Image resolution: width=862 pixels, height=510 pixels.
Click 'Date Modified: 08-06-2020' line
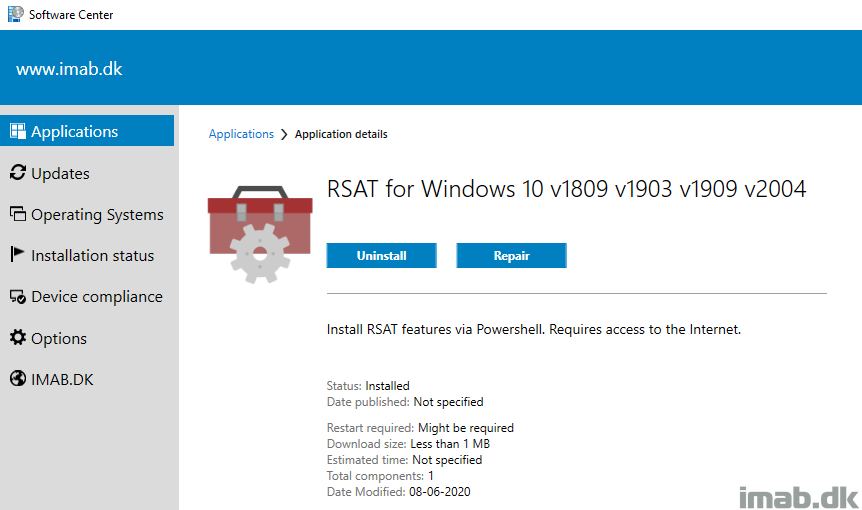point(399,491)
